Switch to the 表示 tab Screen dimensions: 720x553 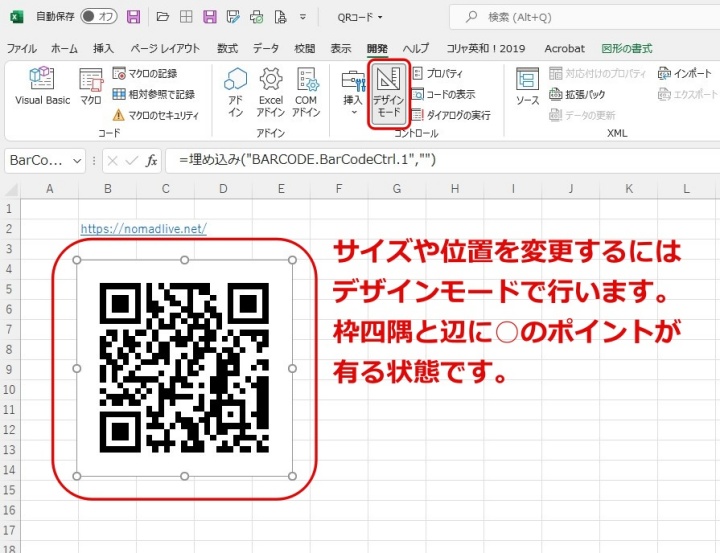point(341,48)
